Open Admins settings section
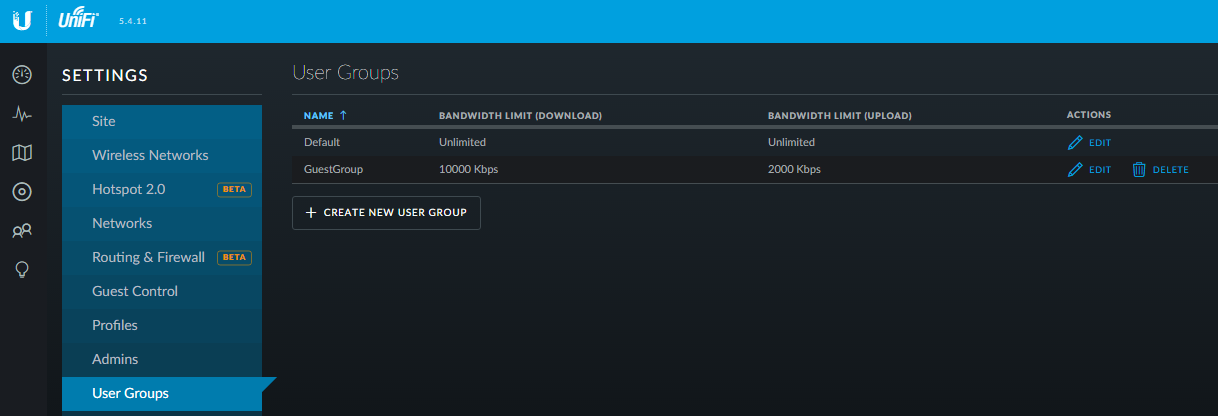The width and height of the screenshot is (1218, 416). pos(115,359)
